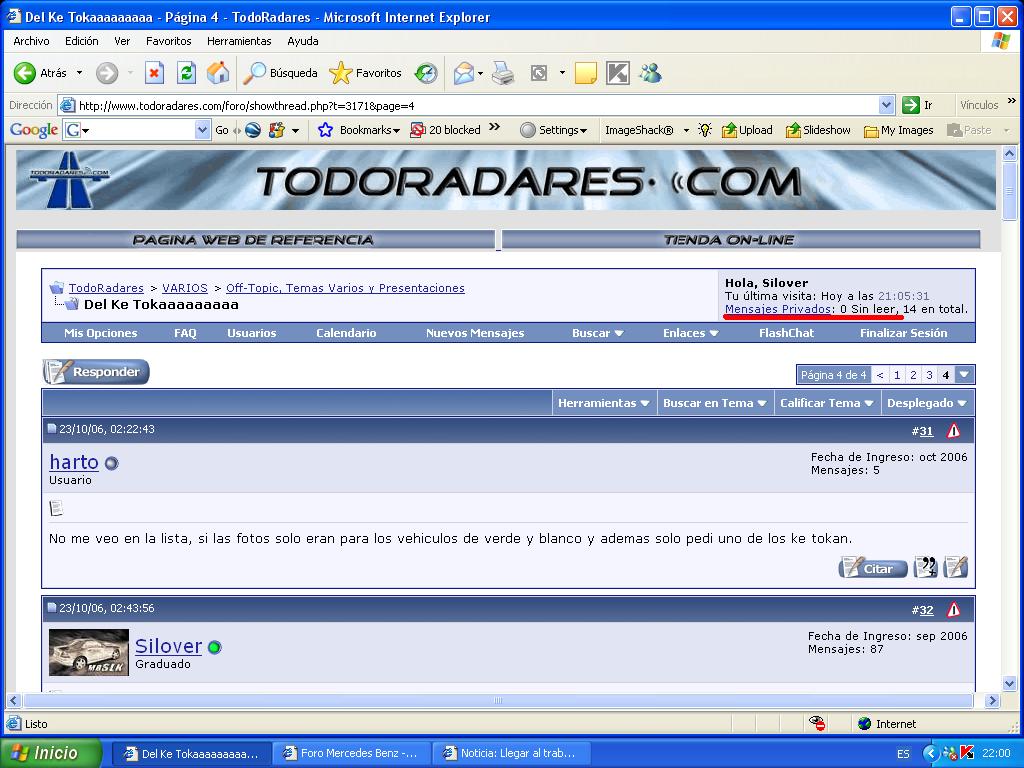Click the Home icon in browser toolbar

click(217, 73)
